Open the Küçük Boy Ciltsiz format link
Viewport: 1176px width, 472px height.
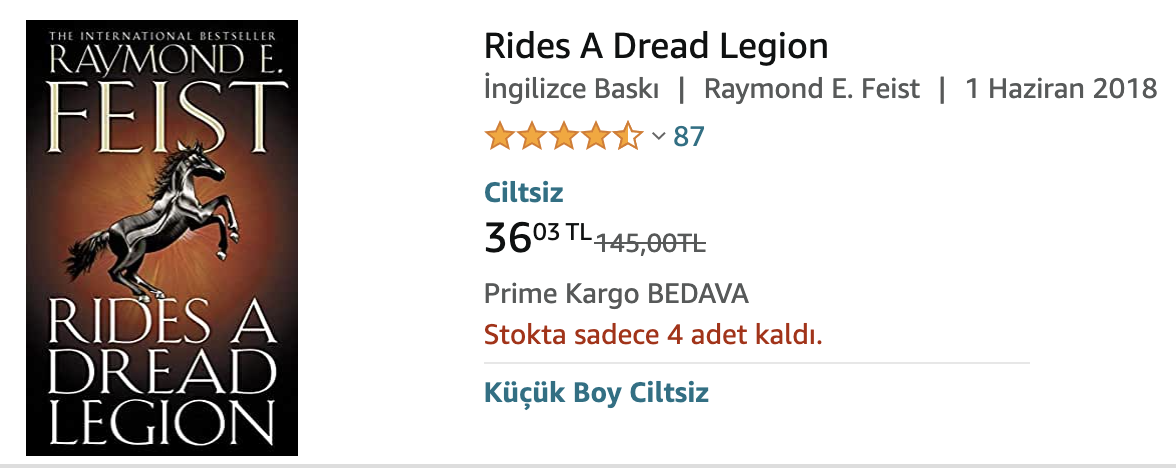[596, 392]
